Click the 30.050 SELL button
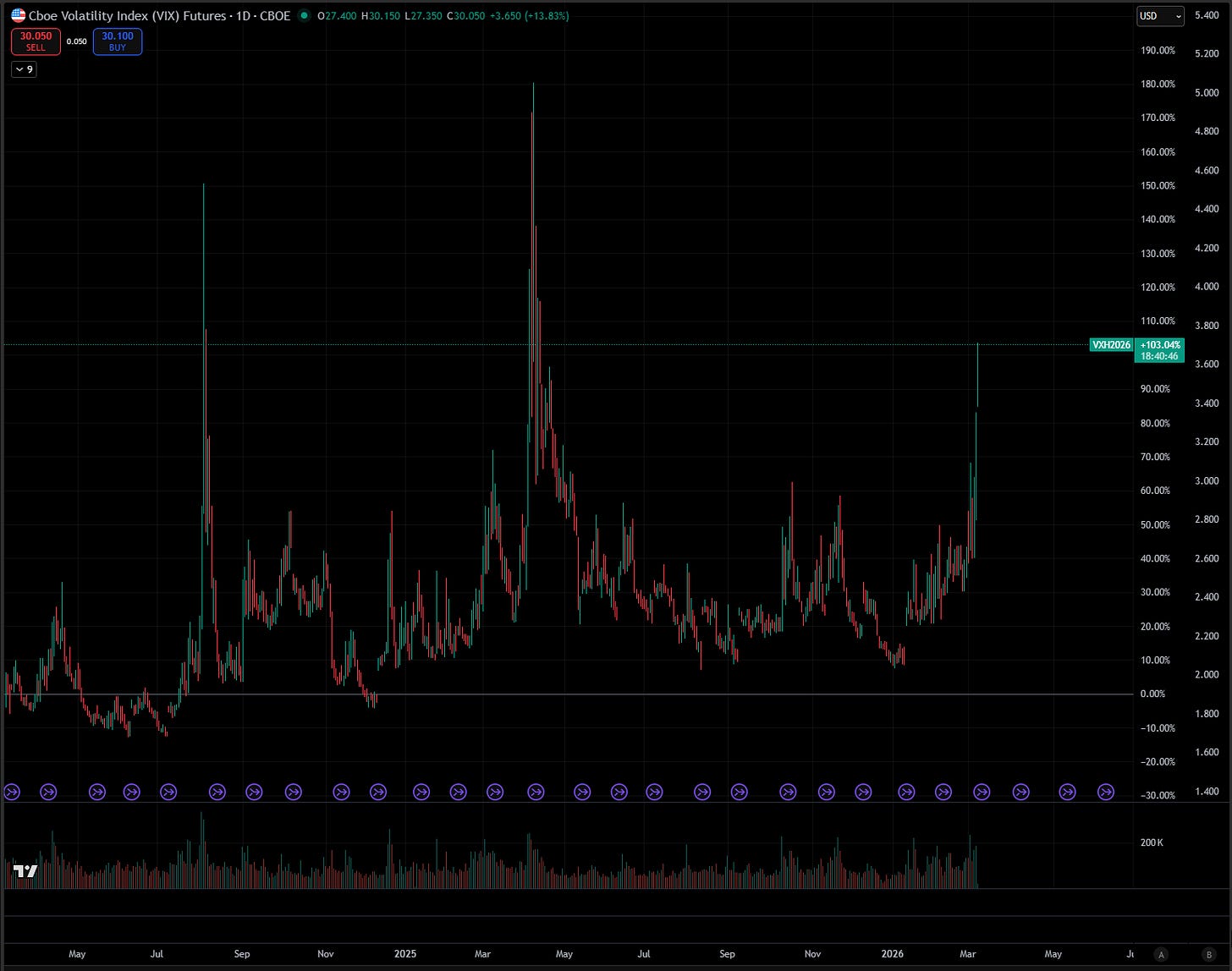This screenshot has height=971, width=1232. (x=36, y=41)
